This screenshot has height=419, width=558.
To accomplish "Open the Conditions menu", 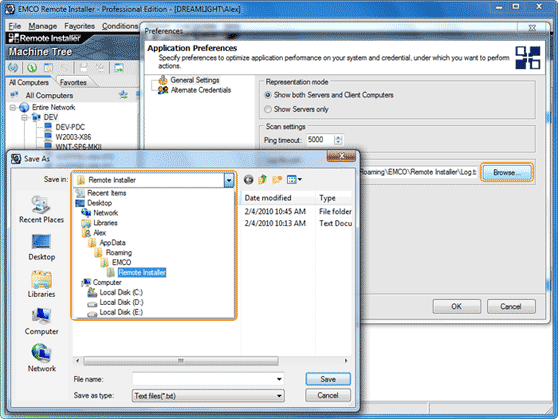I will coord(120,26).
